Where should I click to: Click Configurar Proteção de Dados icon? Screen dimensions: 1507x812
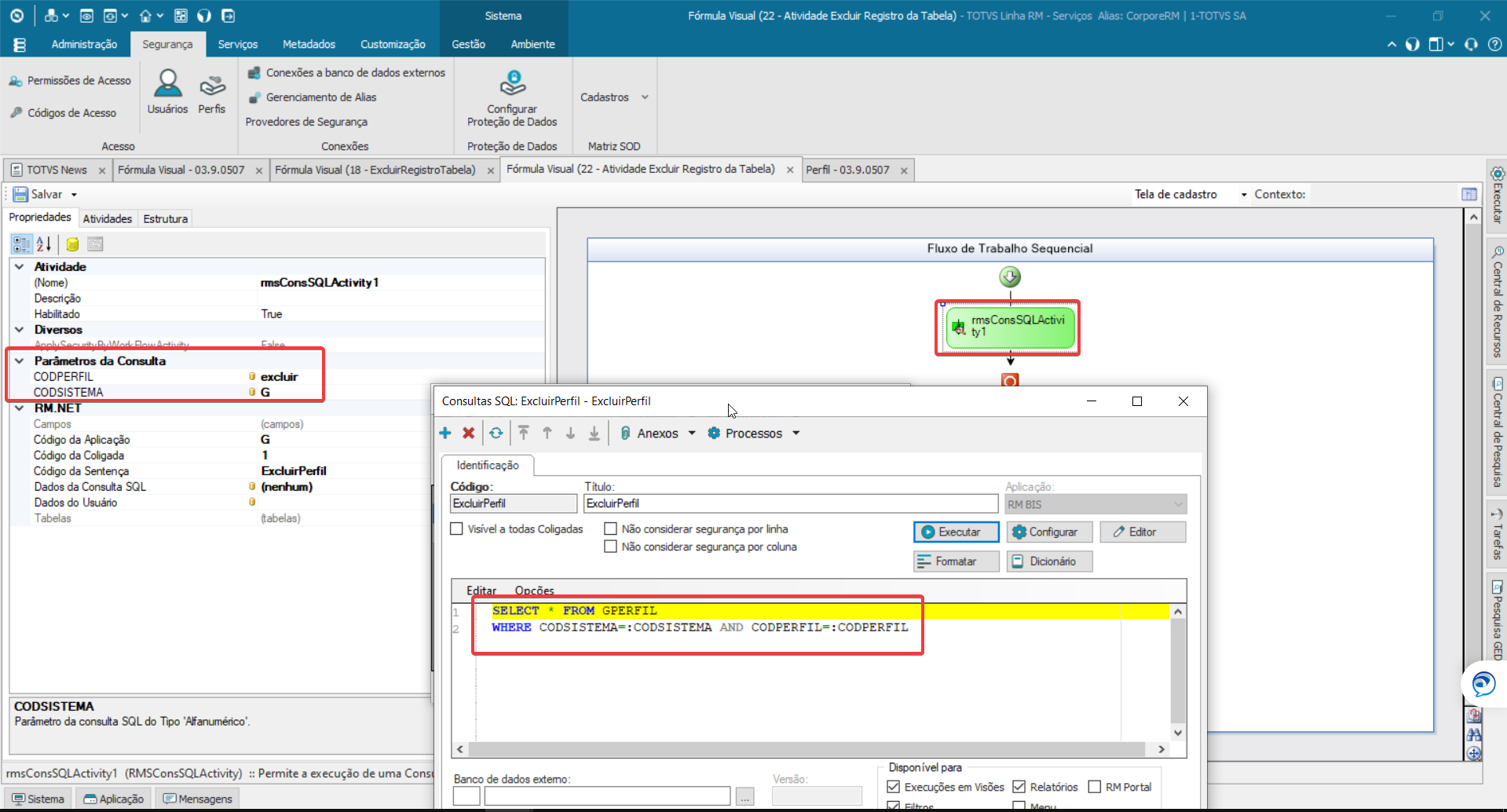pyautogui.click(x=512, y=98)
